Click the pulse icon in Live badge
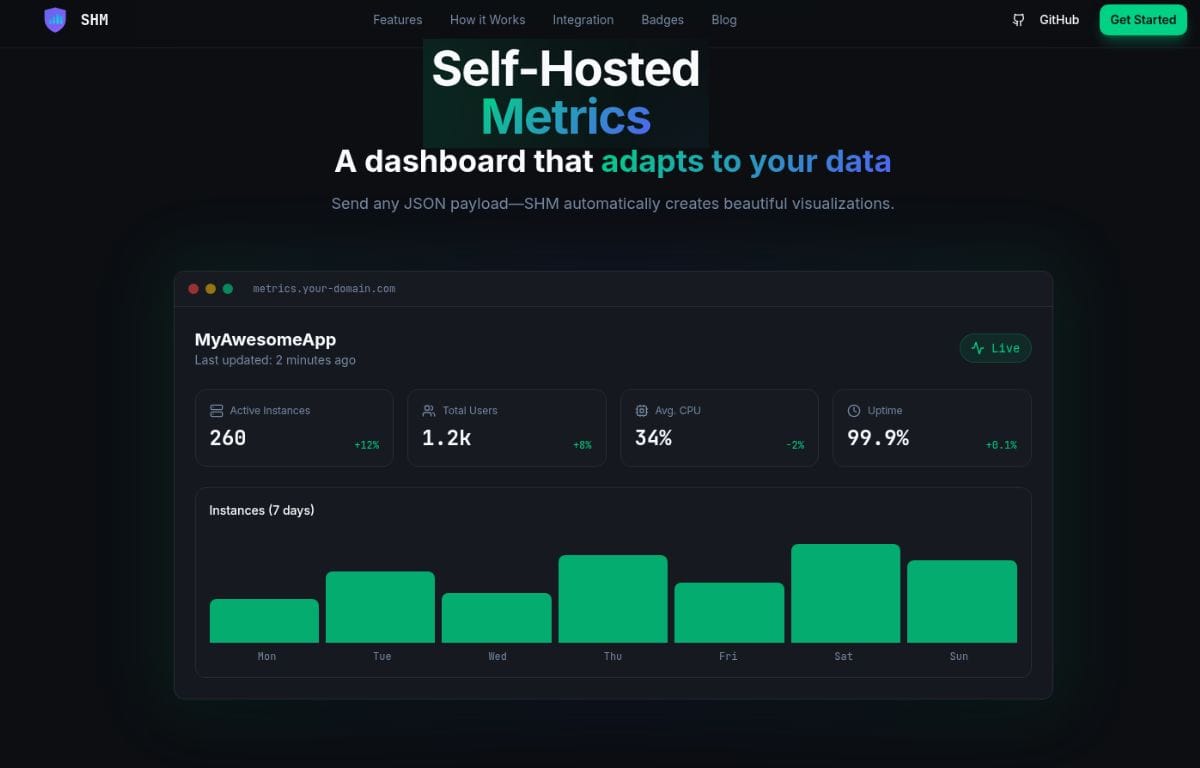This screenshot has width=1200, height=768. pos(978,348)
